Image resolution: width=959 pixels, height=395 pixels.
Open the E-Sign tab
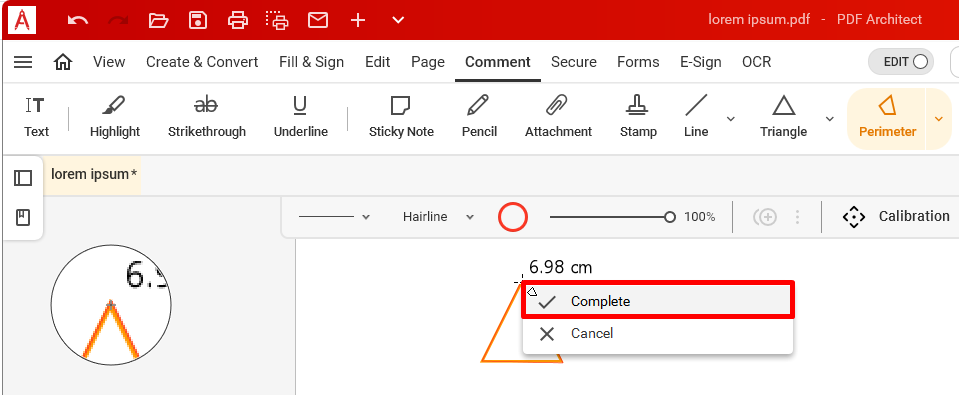(x=700, y=62)
